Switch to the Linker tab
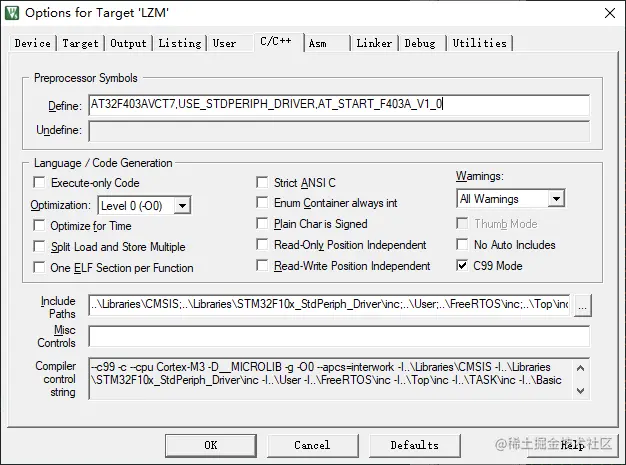Screen dimensions: 626x465 [x=374, y=43]
